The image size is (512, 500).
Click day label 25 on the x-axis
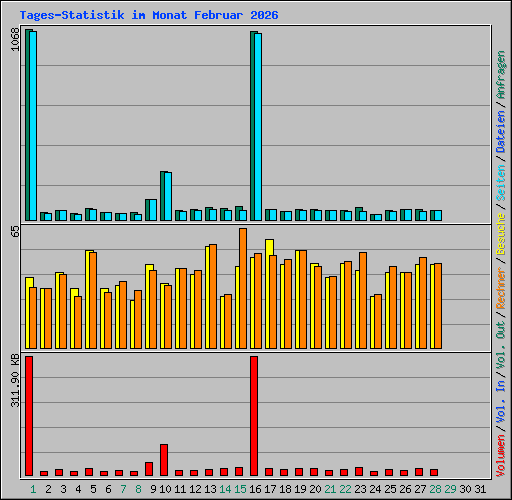click(390, 489)
